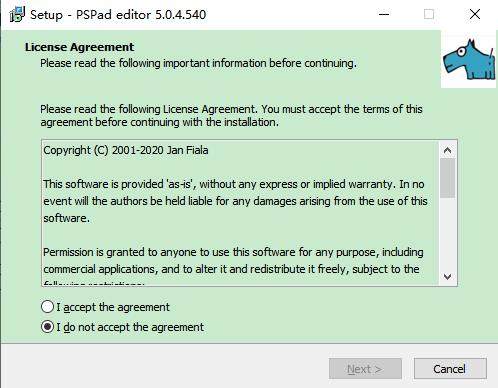
Task: Minimize the Setup window
Action: [384, 14]
